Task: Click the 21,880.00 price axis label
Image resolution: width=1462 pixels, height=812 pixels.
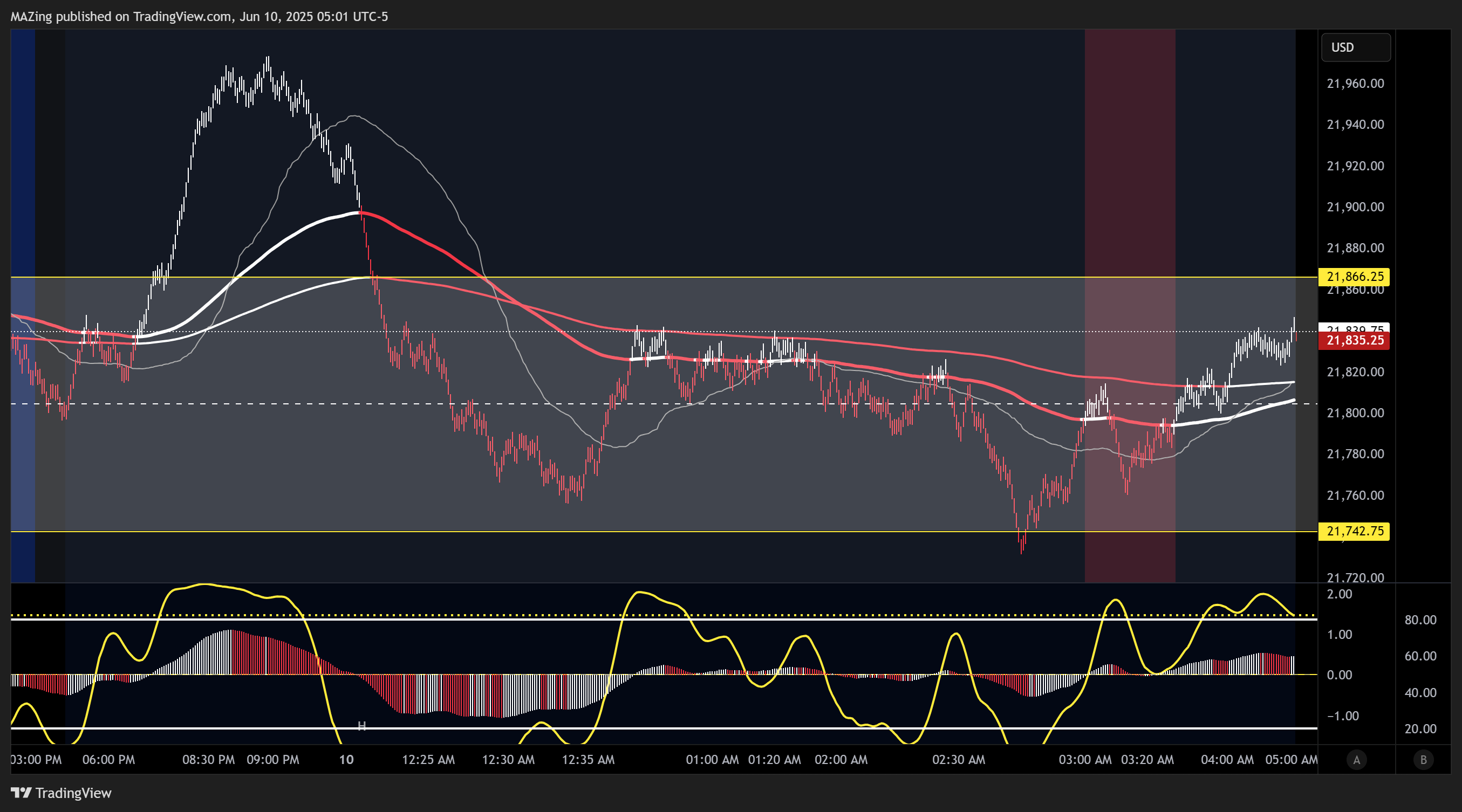Action: (1355, 248)
